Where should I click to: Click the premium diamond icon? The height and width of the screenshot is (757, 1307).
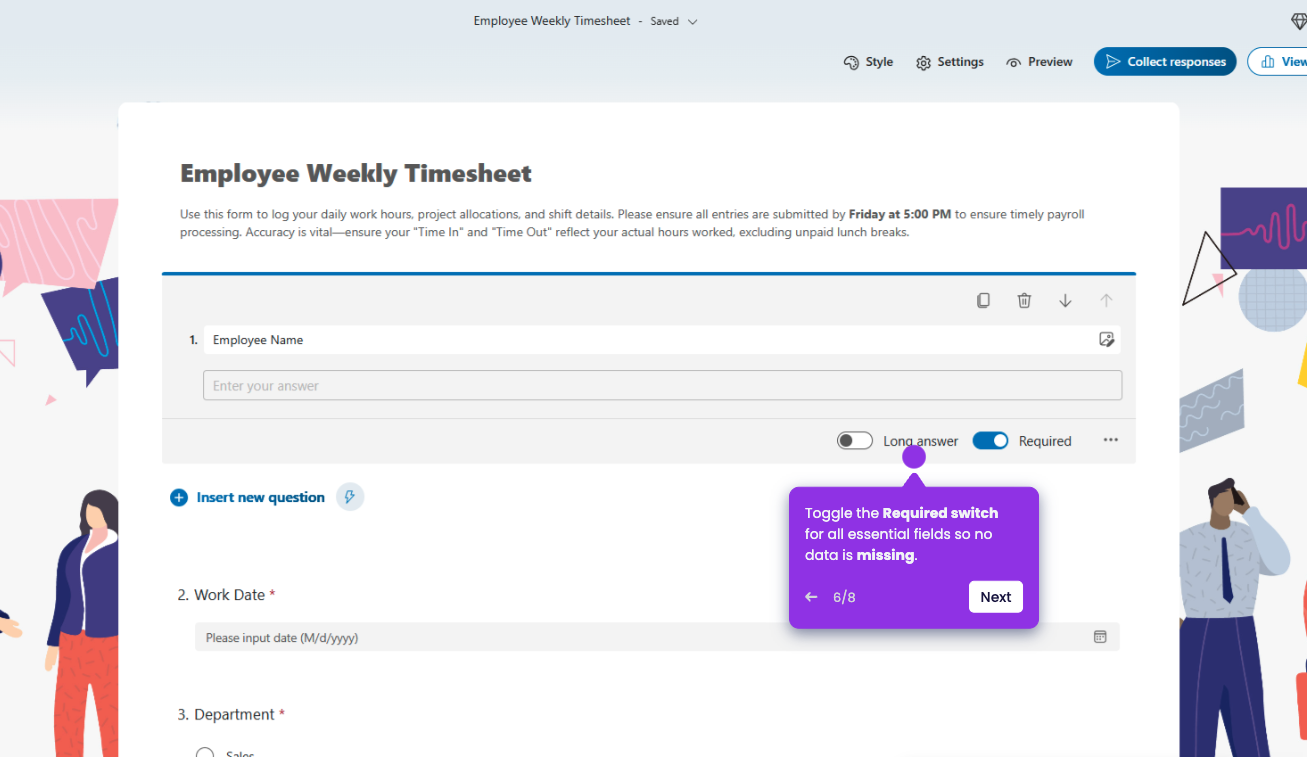pos(1298,21)
